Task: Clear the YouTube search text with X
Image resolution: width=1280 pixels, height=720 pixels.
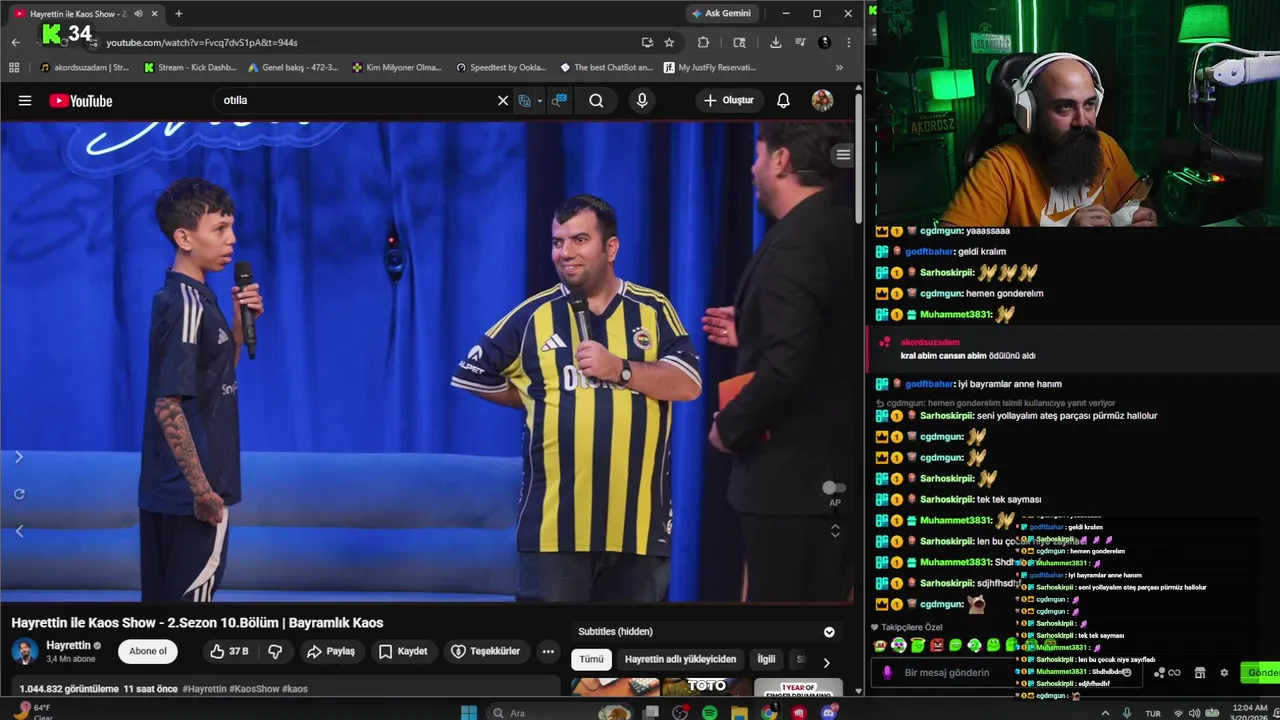Action: 503,100
